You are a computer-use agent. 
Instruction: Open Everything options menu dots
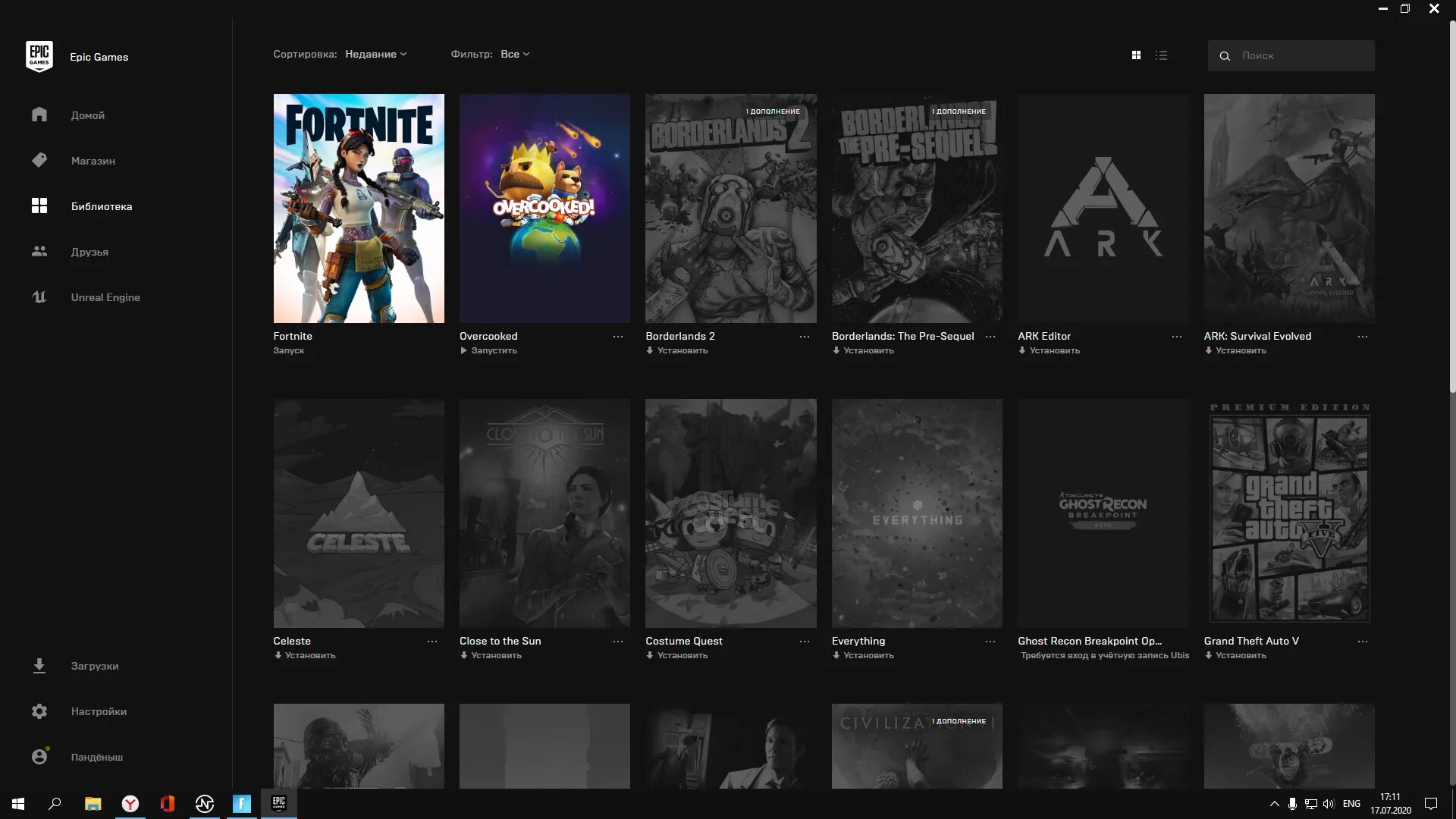(x=990, y=642)
